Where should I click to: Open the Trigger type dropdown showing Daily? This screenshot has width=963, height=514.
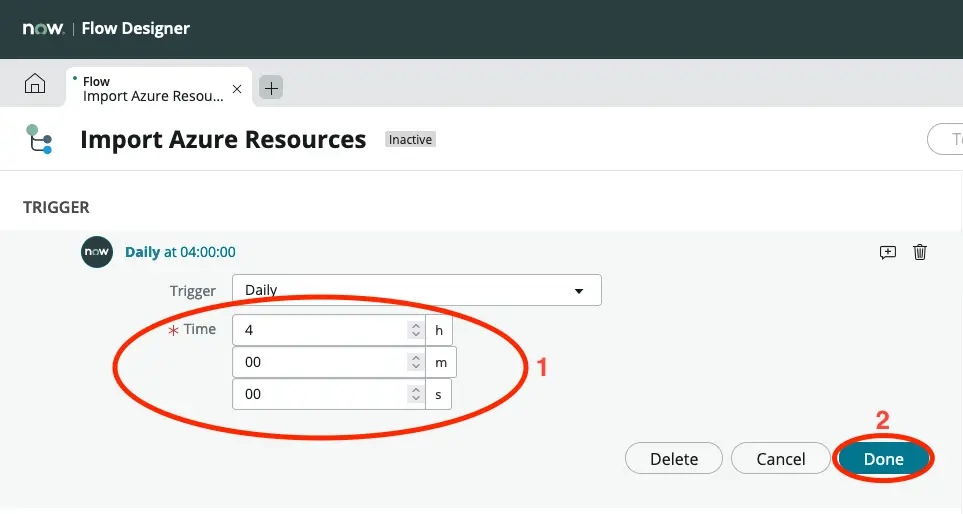coord(416,290)
